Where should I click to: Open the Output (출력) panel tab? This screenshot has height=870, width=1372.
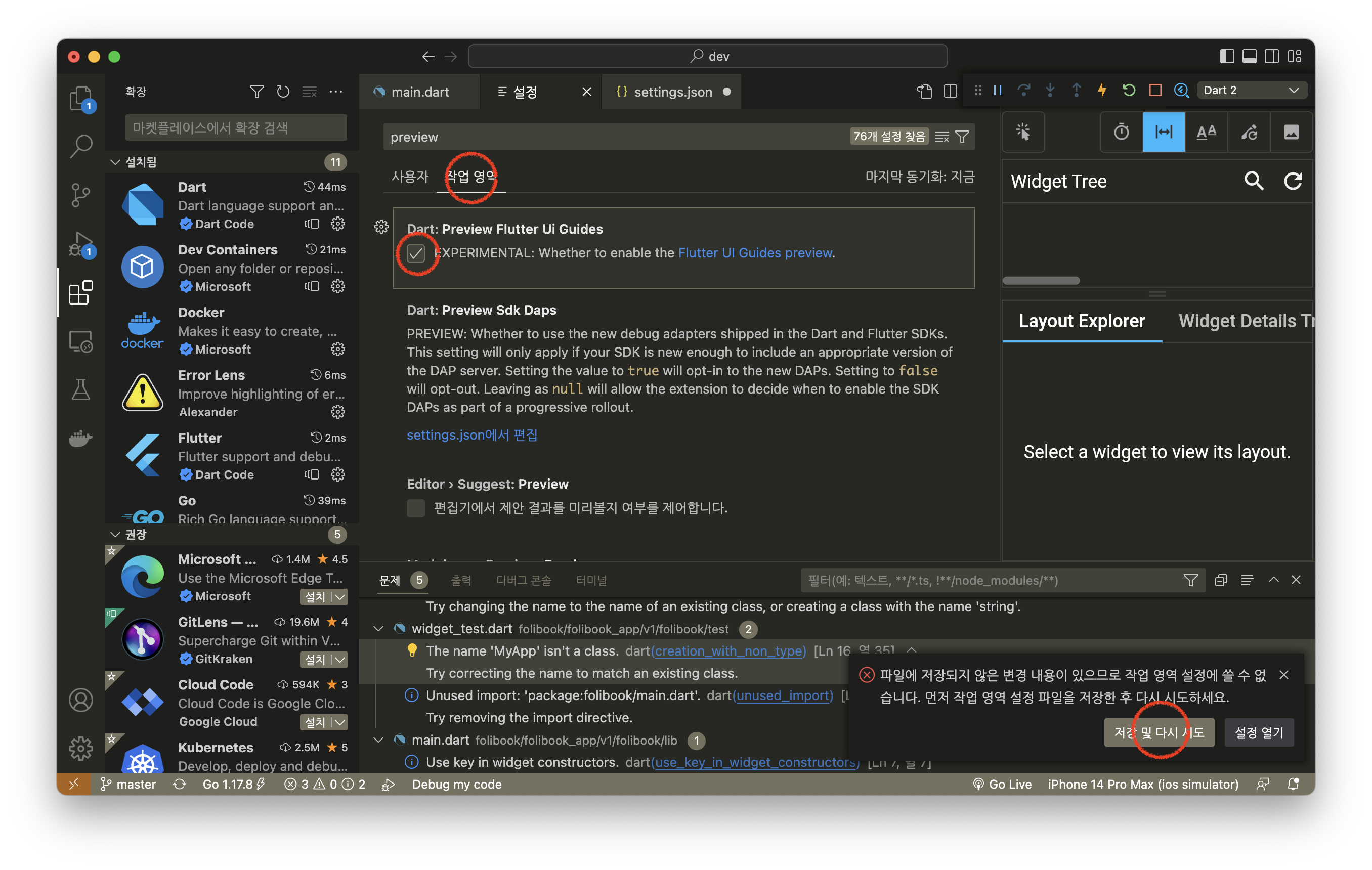tap(461, 580)
